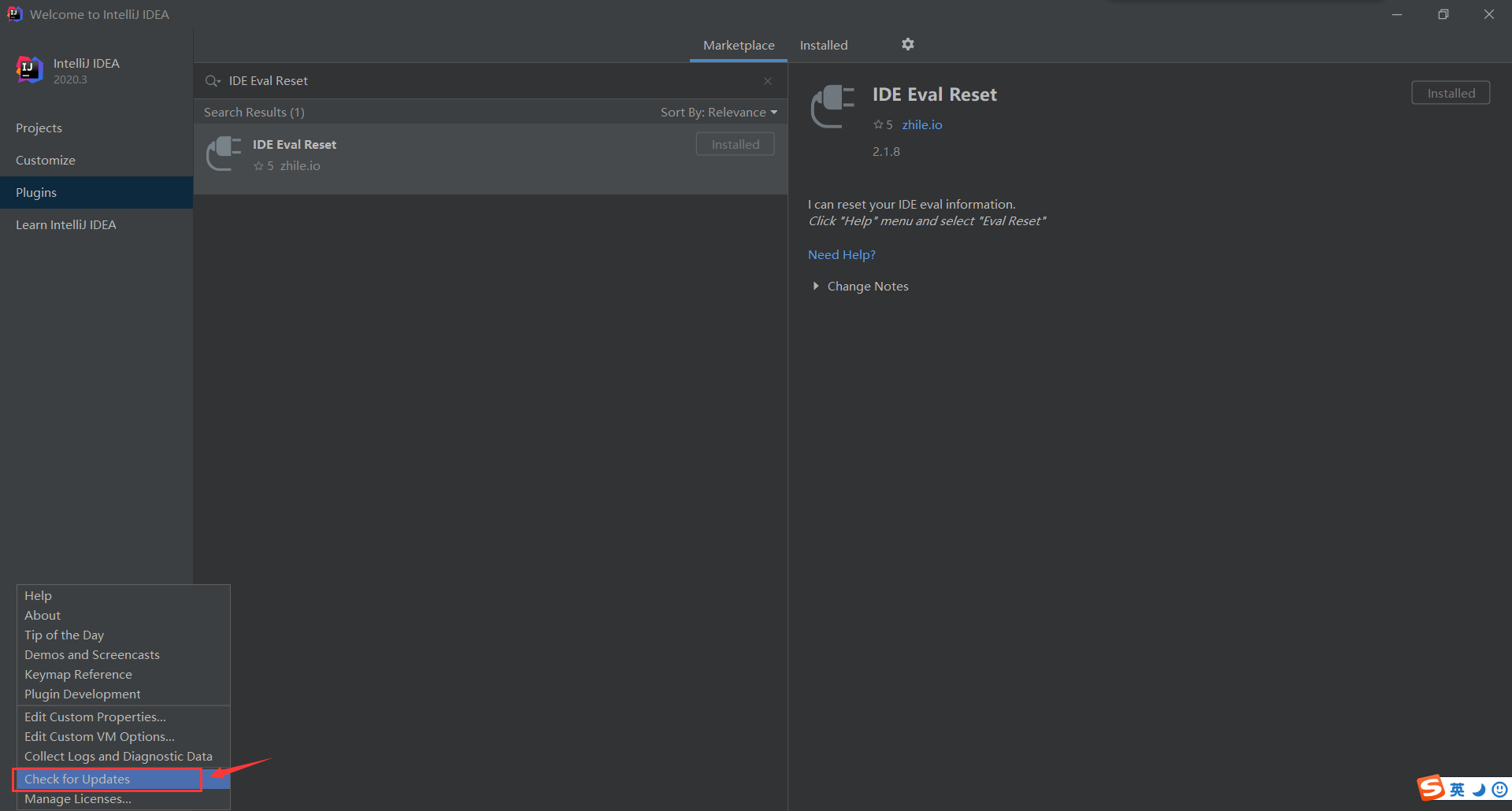Click the search magnifier icon
This screenshot has width=1512, height=811.
[x=212, y=81]
